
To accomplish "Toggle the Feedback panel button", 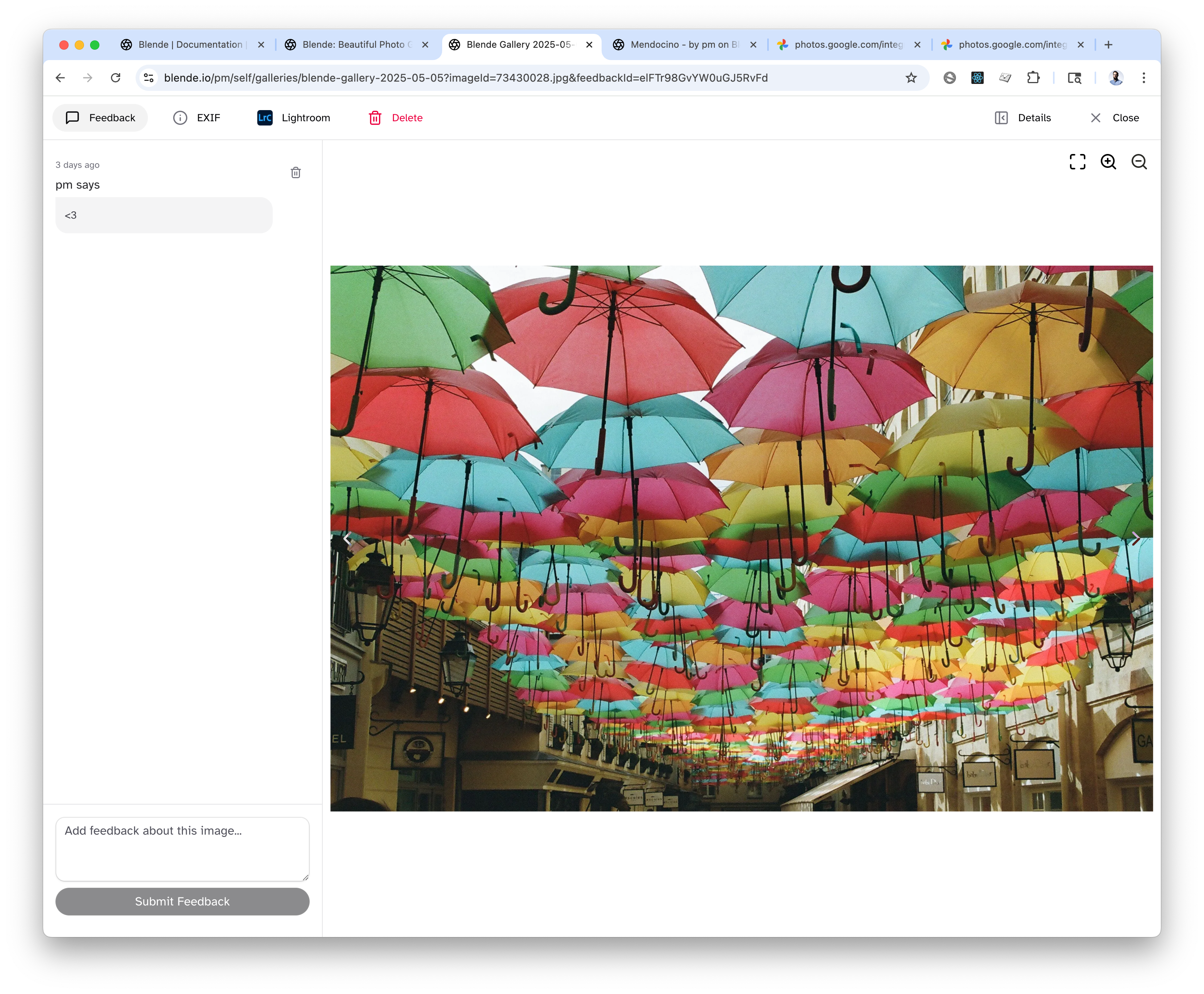I will (100, 118).
